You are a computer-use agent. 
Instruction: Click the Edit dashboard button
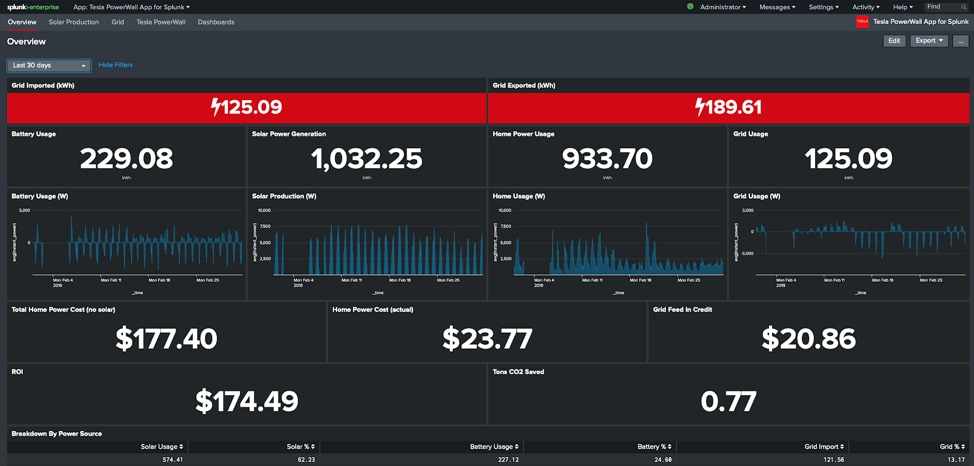894,41
